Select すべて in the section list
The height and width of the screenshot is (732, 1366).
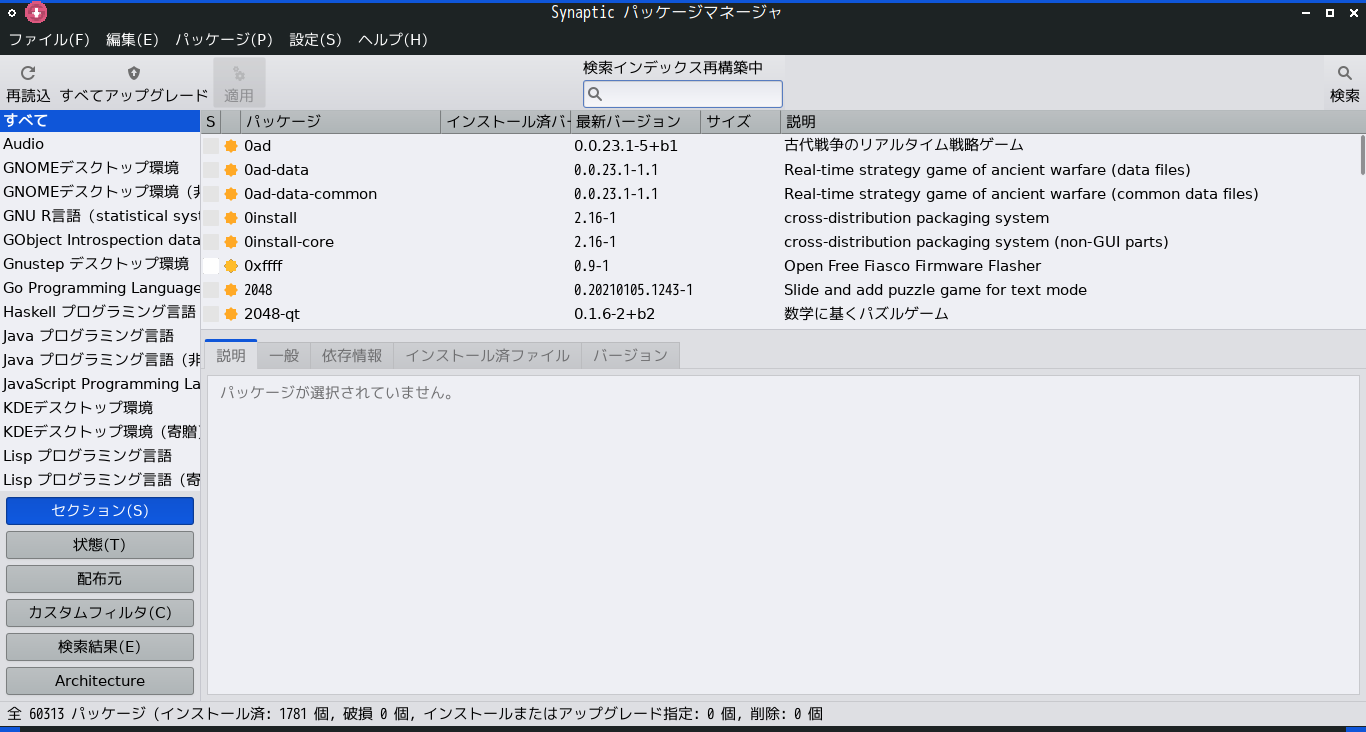(100, 120)
